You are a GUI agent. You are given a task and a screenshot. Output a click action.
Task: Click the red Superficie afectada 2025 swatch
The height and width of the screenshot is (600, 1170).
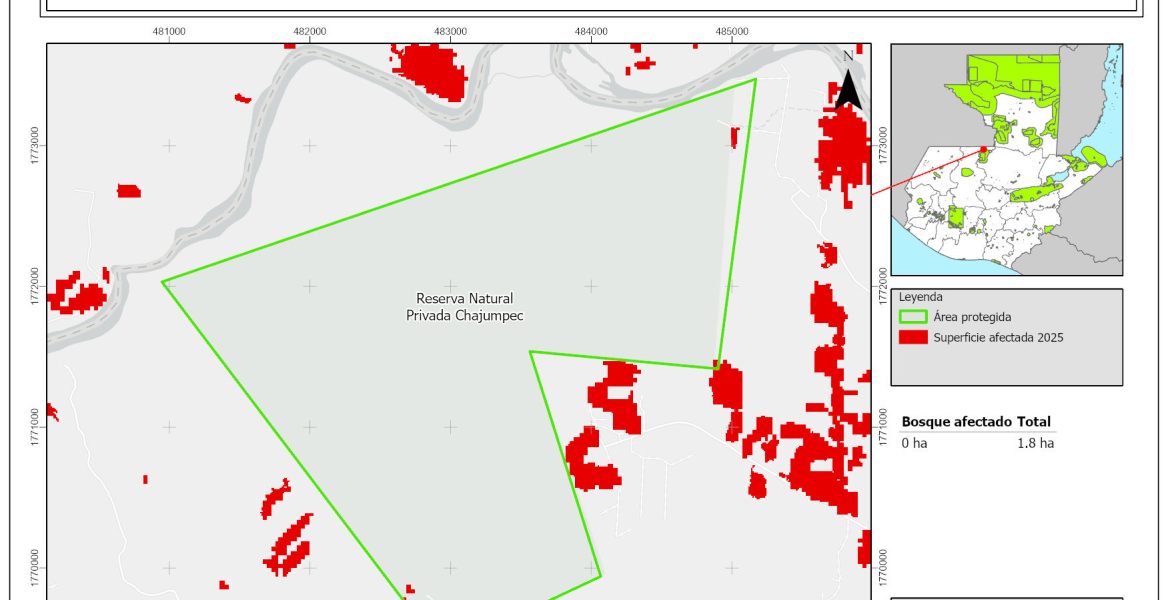pos(913,338)
